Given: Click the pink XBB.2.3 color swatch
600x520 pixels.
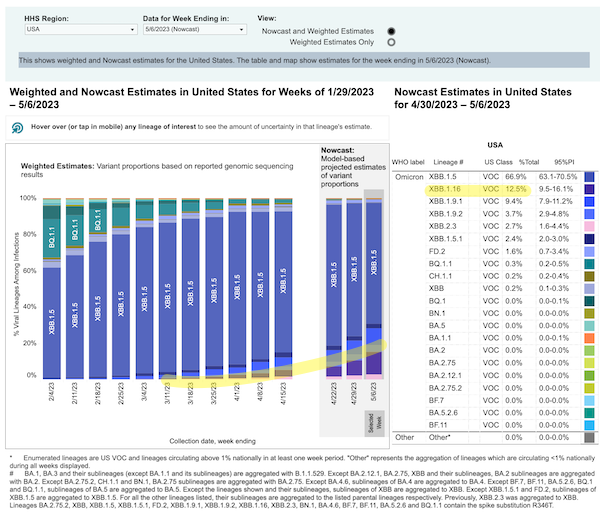Looking at the screenshot, I should [589, 226].
